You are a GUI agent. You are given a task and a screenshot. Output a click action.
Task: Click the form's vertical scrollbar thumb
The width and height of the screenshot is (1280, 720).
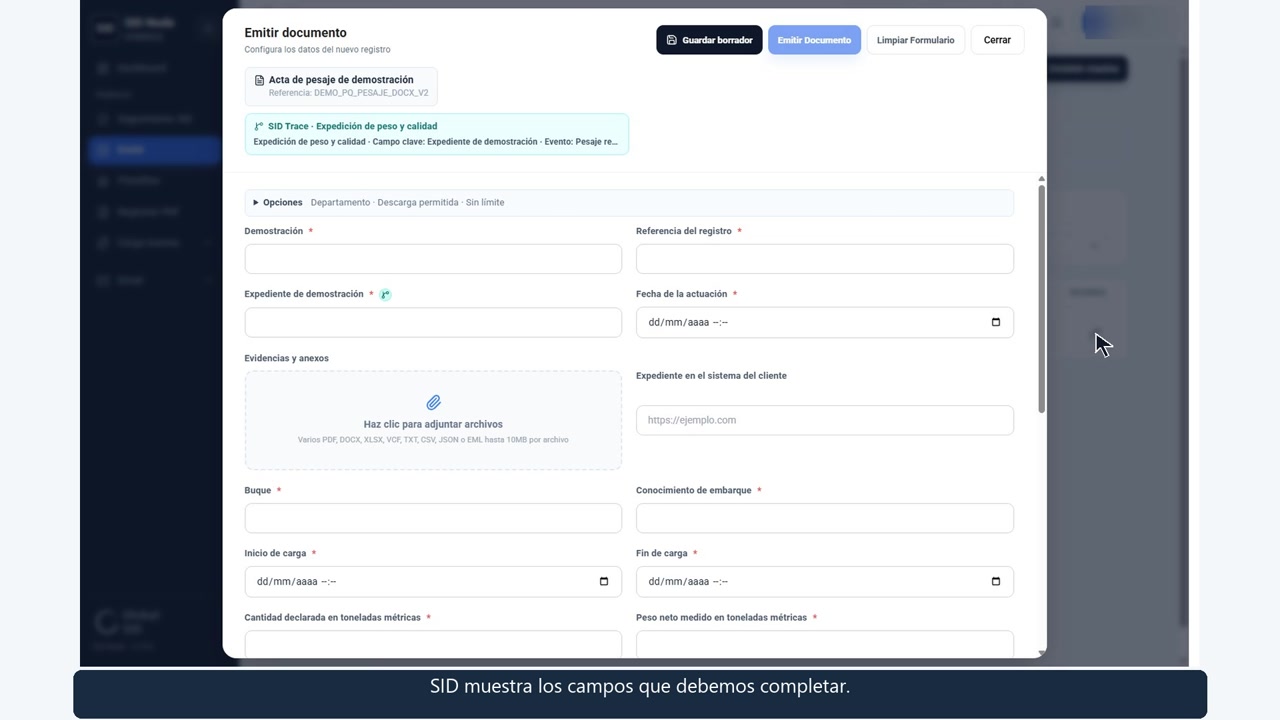click(1041, 298)
